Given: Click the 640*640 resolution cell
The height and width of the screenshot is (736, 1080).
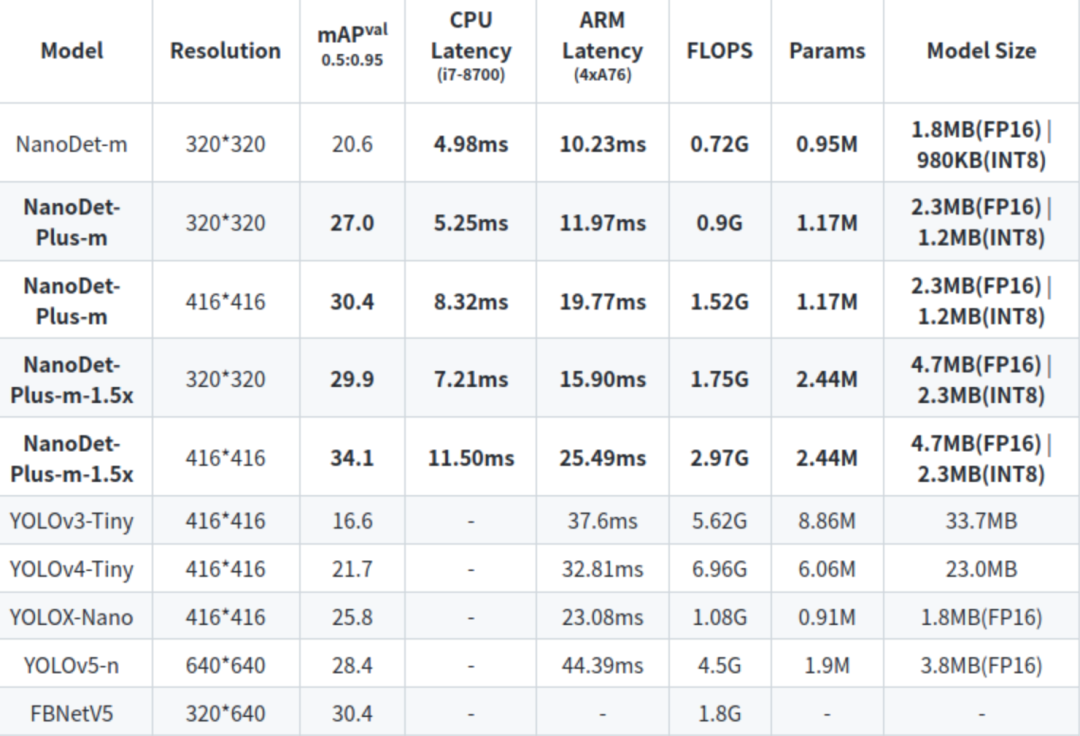Looking at the screenshot, I should 225,665.
